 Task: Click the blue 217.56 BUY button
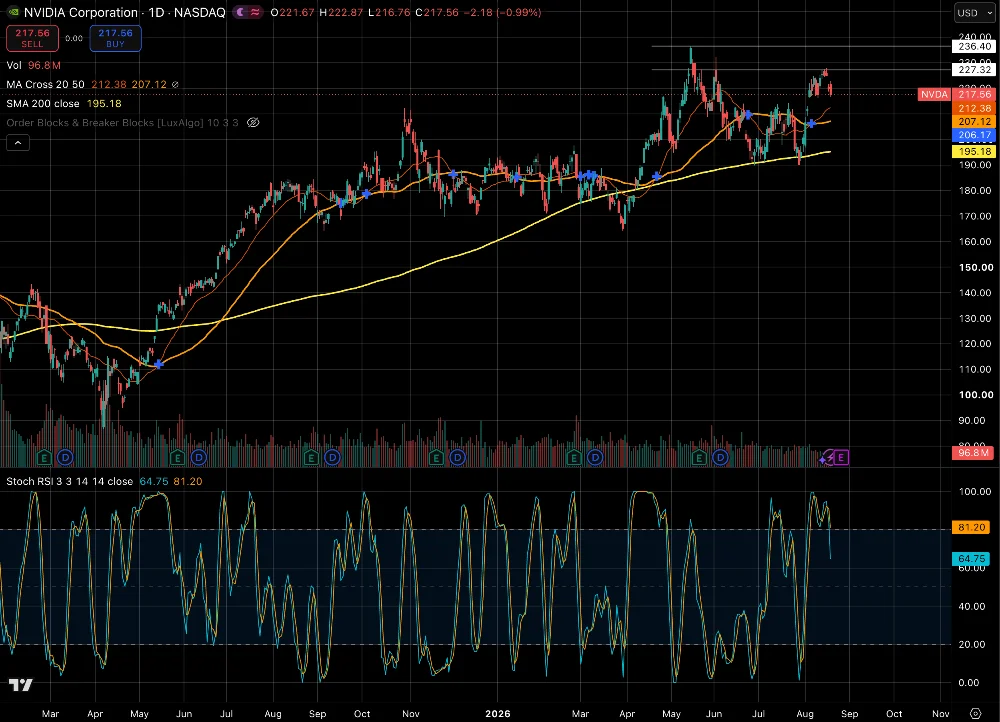pos(115,38)
